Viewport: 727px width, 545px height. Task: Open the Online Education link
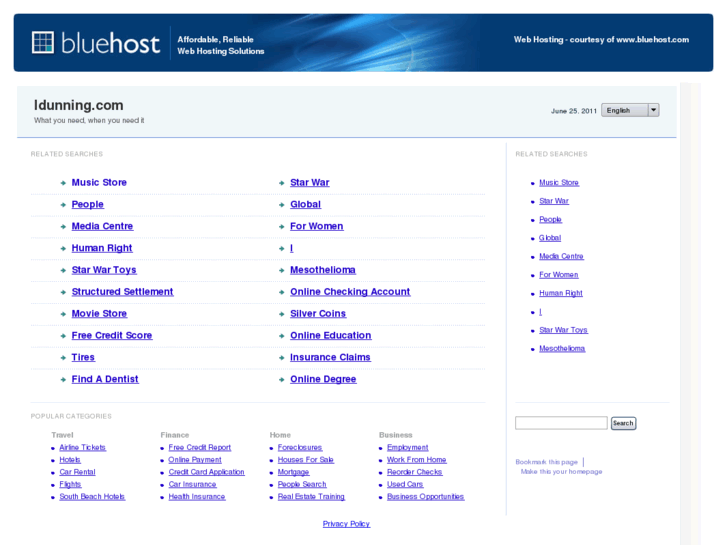[x=331, y=335]
